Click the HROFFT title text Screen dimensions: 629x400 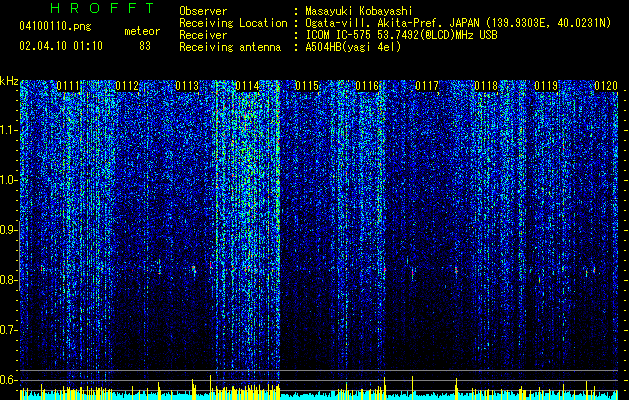point(103,8)
